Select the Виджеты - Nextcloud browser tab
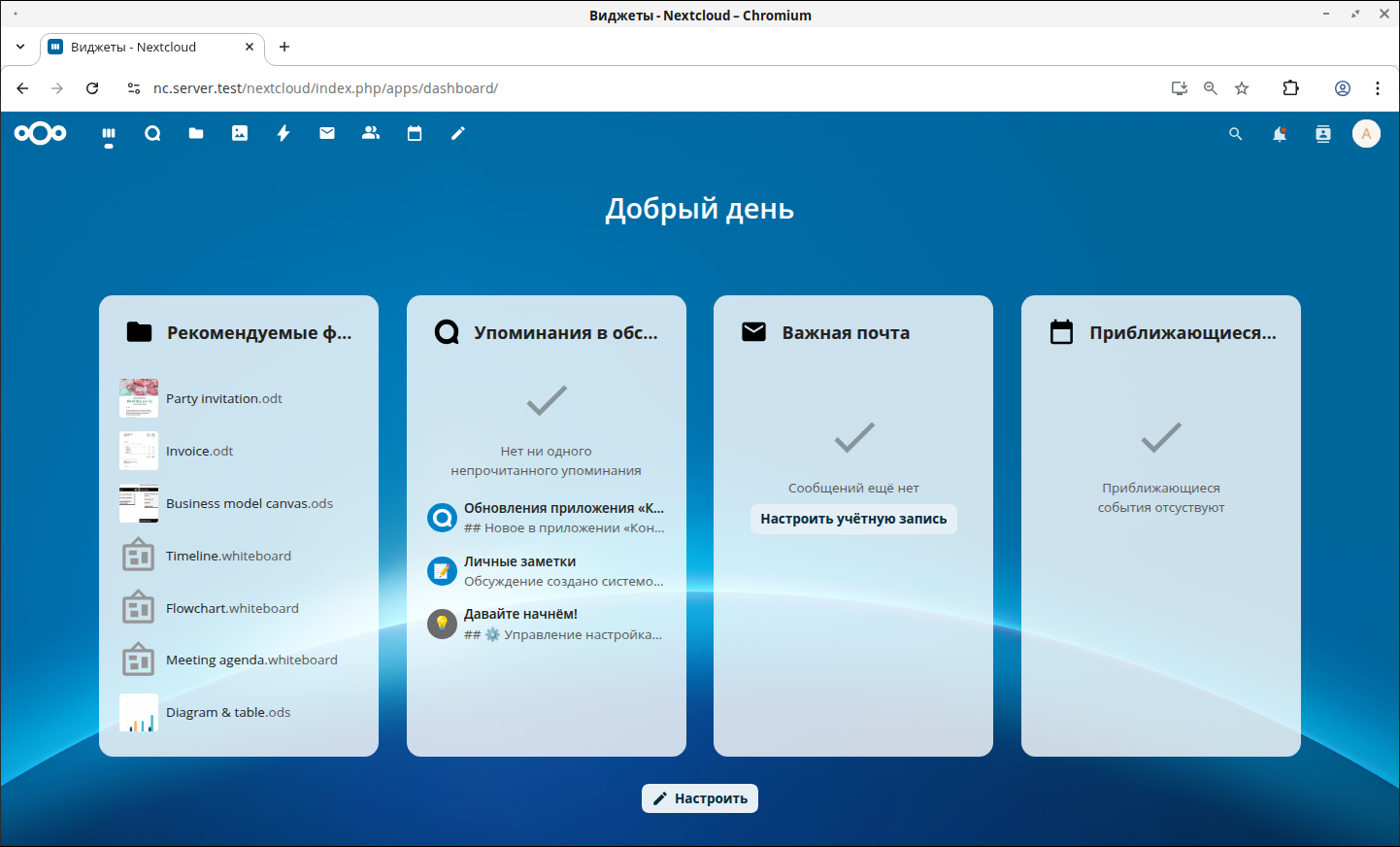 click(x=146, y=47)
